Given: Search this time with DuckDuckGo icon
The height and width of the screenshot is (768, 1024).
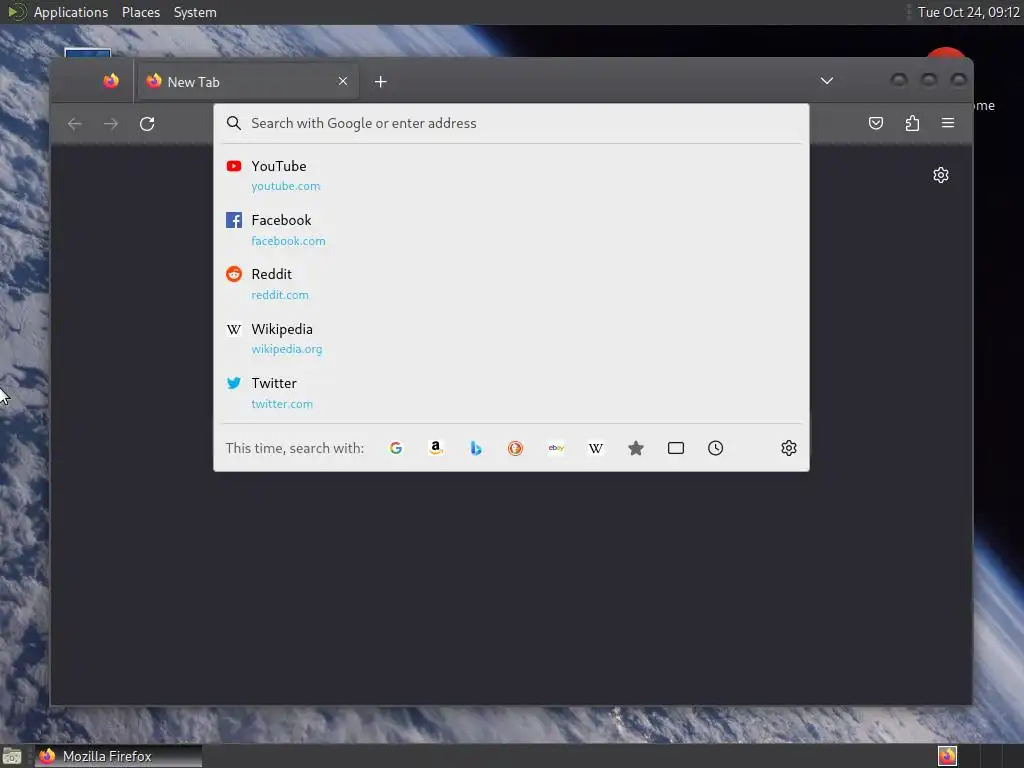Looking at the screenshot, I should pos(515,448).
